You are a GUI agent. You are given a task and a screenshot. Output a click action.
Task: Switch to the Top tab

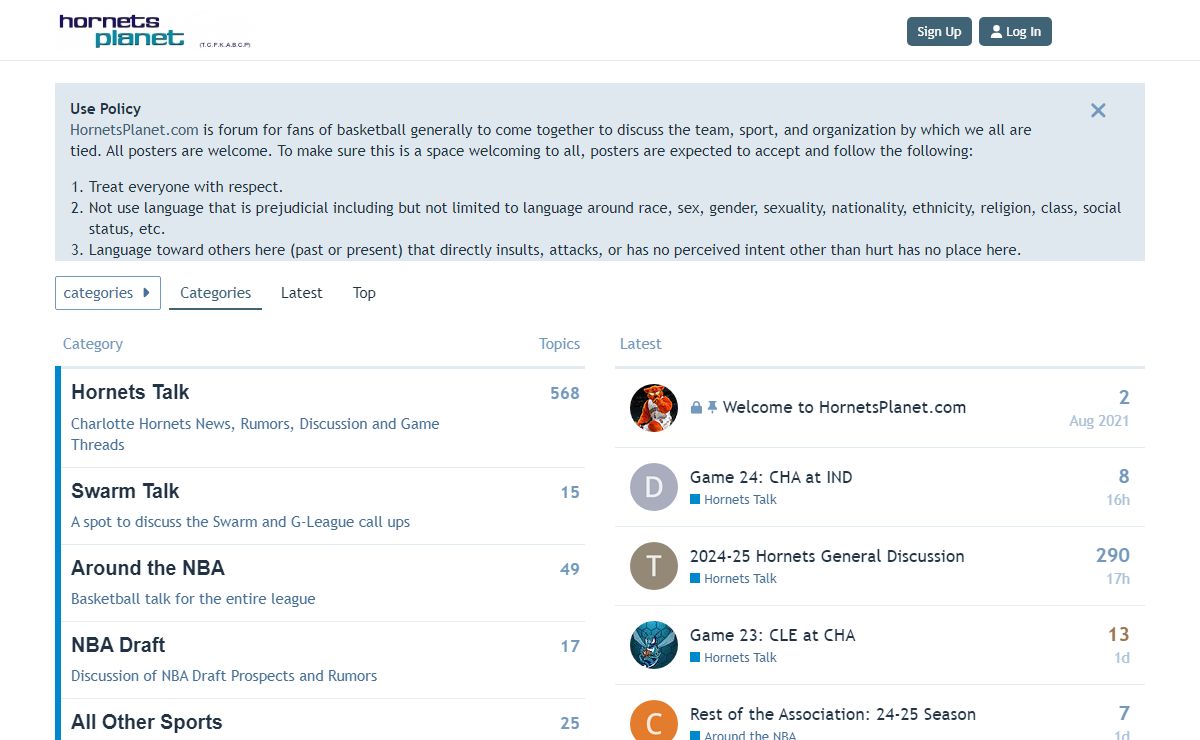(x=364, y=293)
